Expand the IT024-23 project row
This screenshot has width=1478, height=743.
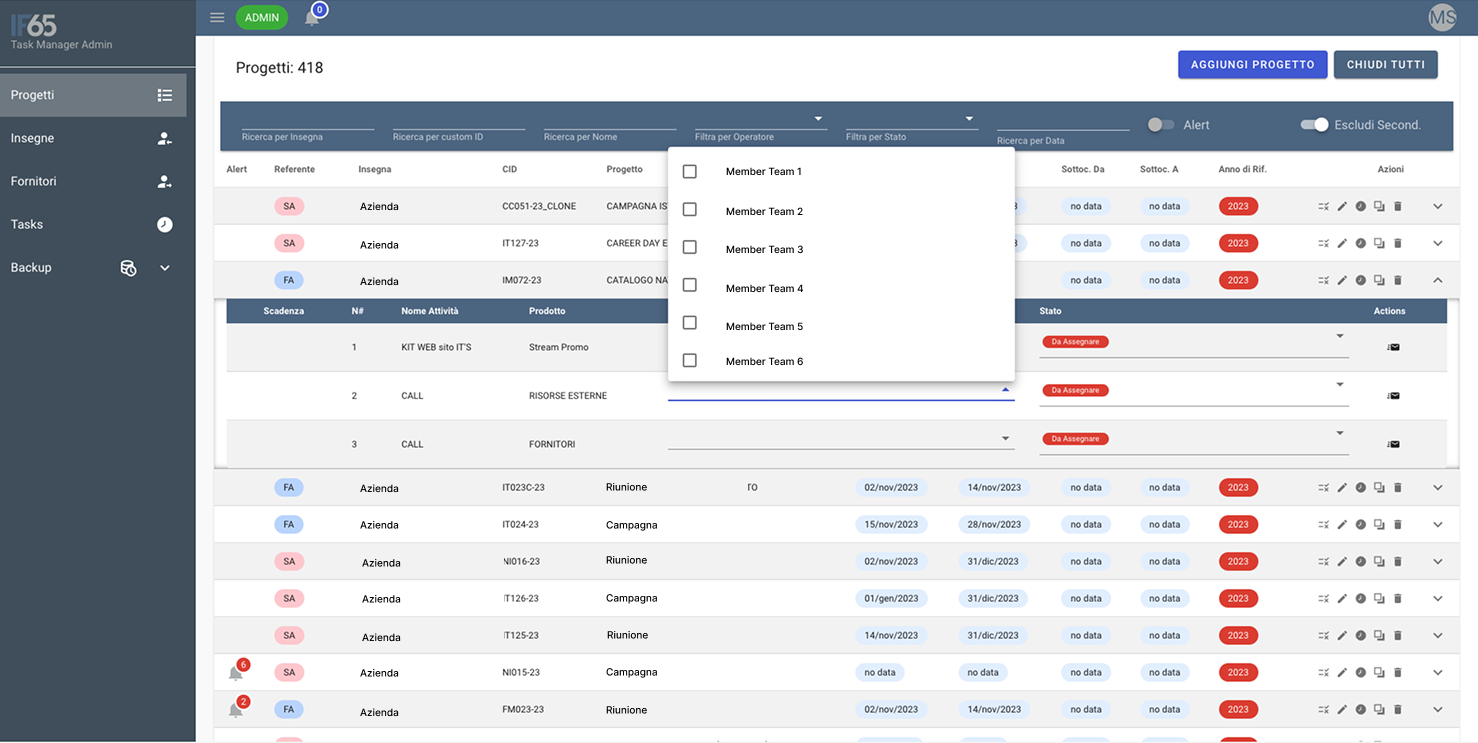1438,524
